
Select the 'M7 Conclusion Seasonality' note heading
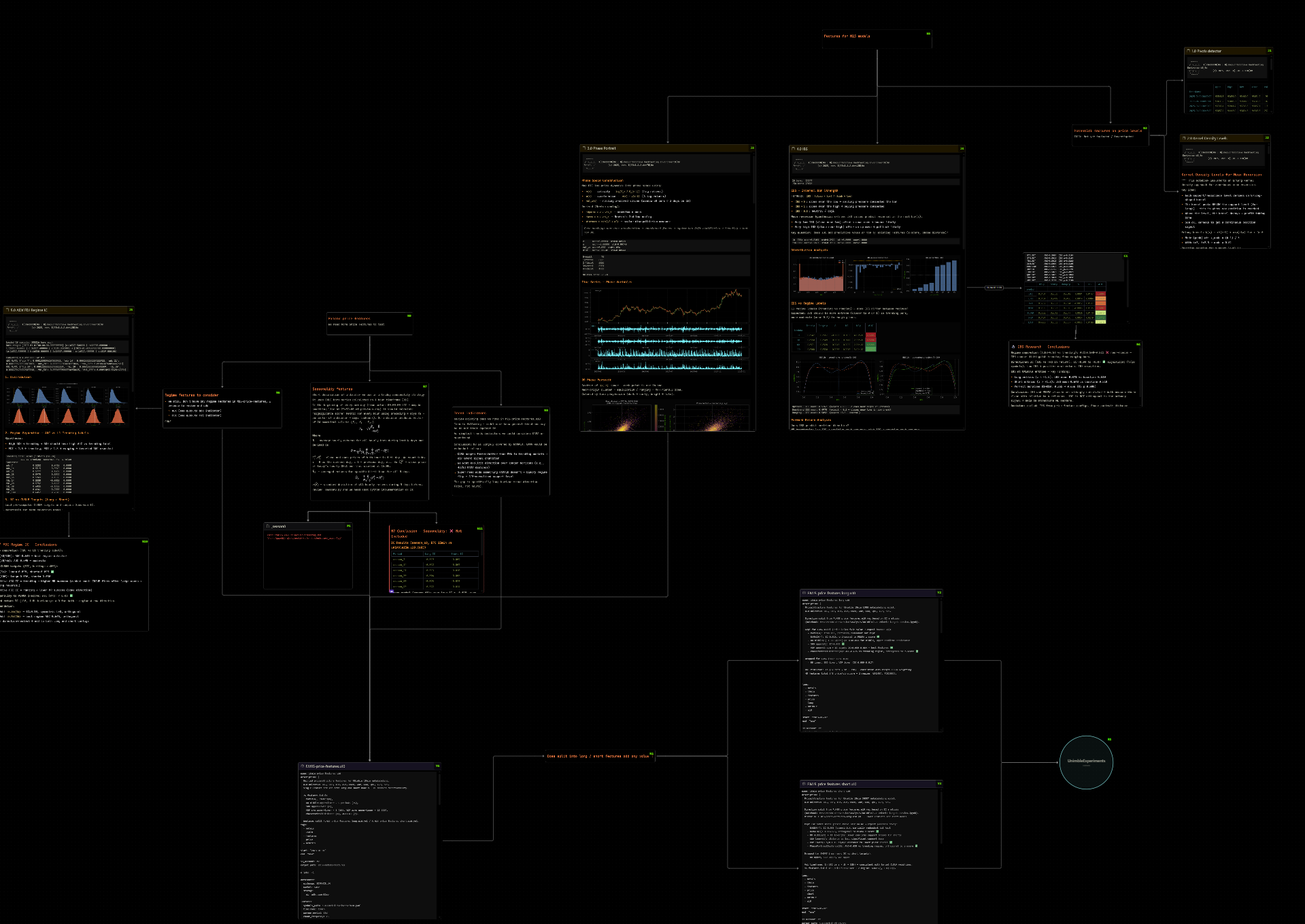(x=426, y=534)
